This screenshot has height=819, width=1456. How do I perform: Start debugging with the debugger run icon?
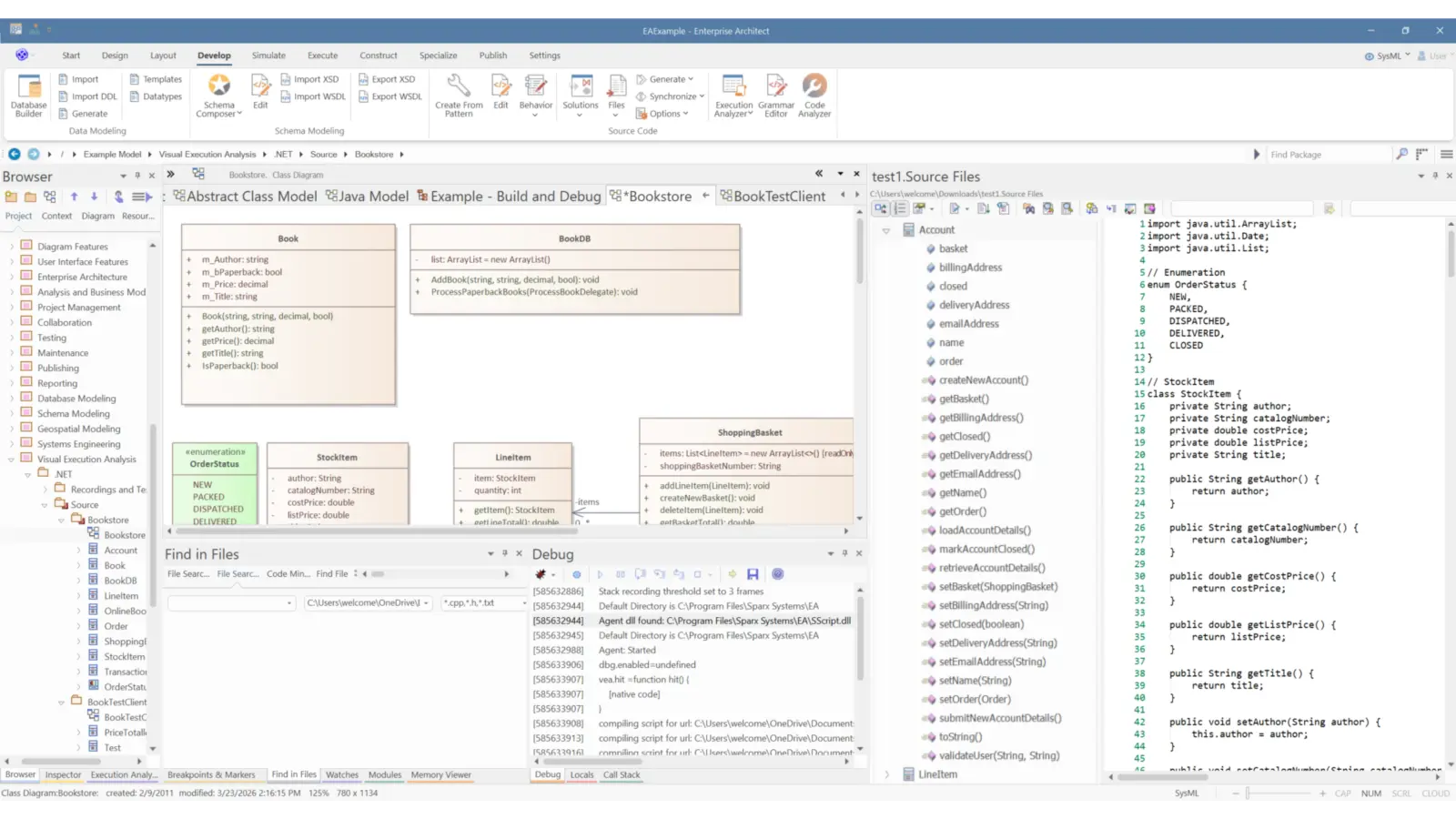(x=600, y=574)
